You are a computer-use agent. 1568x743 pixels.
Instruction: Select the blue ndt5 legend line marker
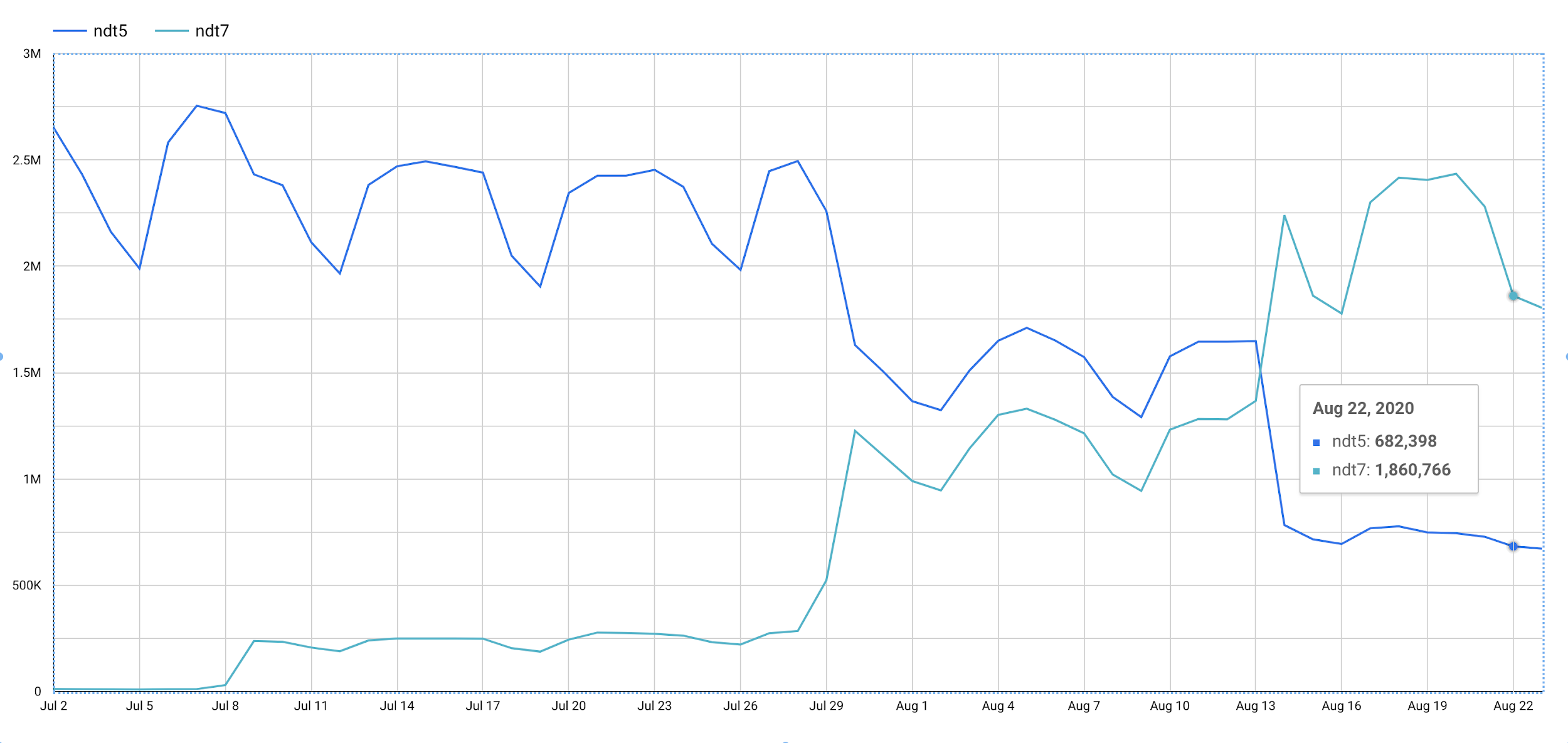[69, 29]
